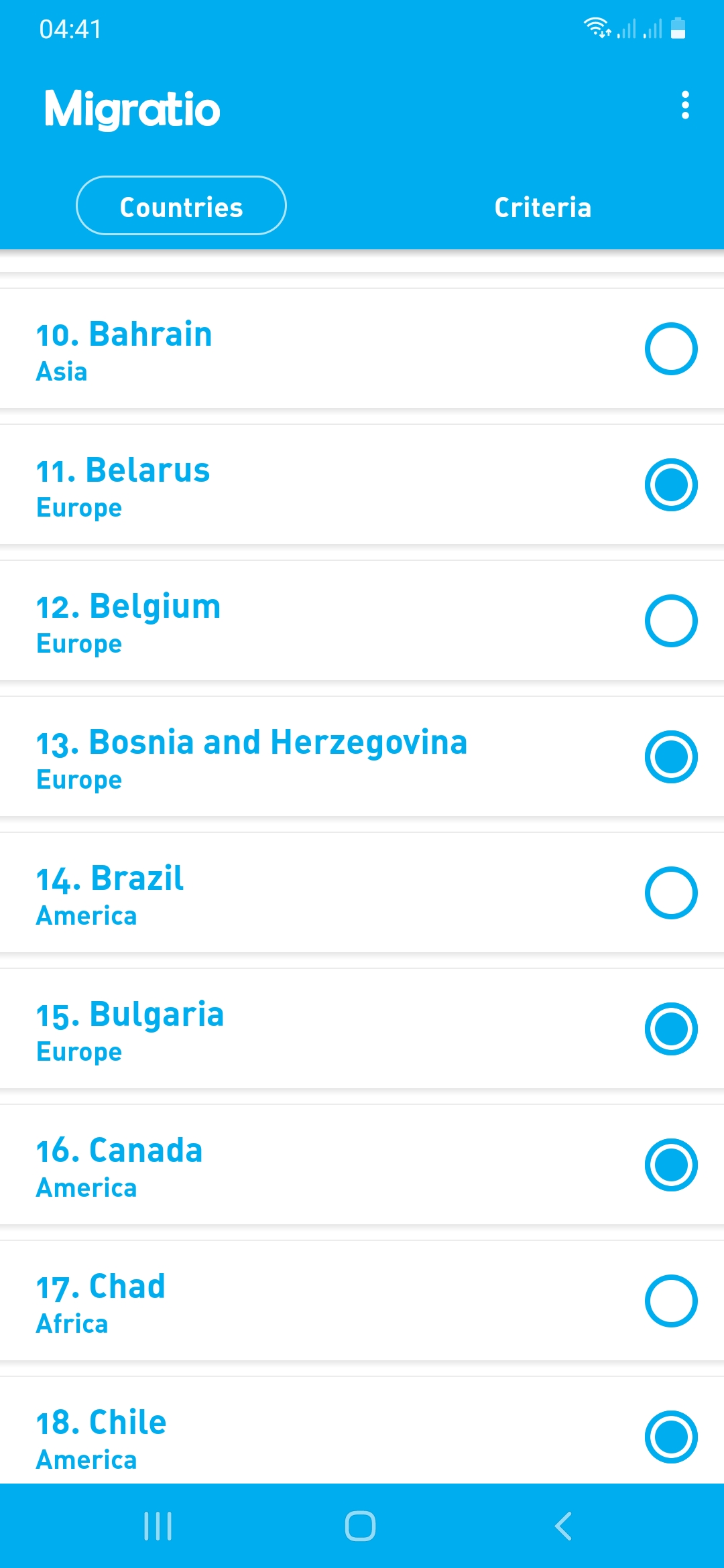Image resolution: width=724 pixels, height=1568 pixels.
Task: Open the 16. Canada country entry
Action: pos(268,1165)
